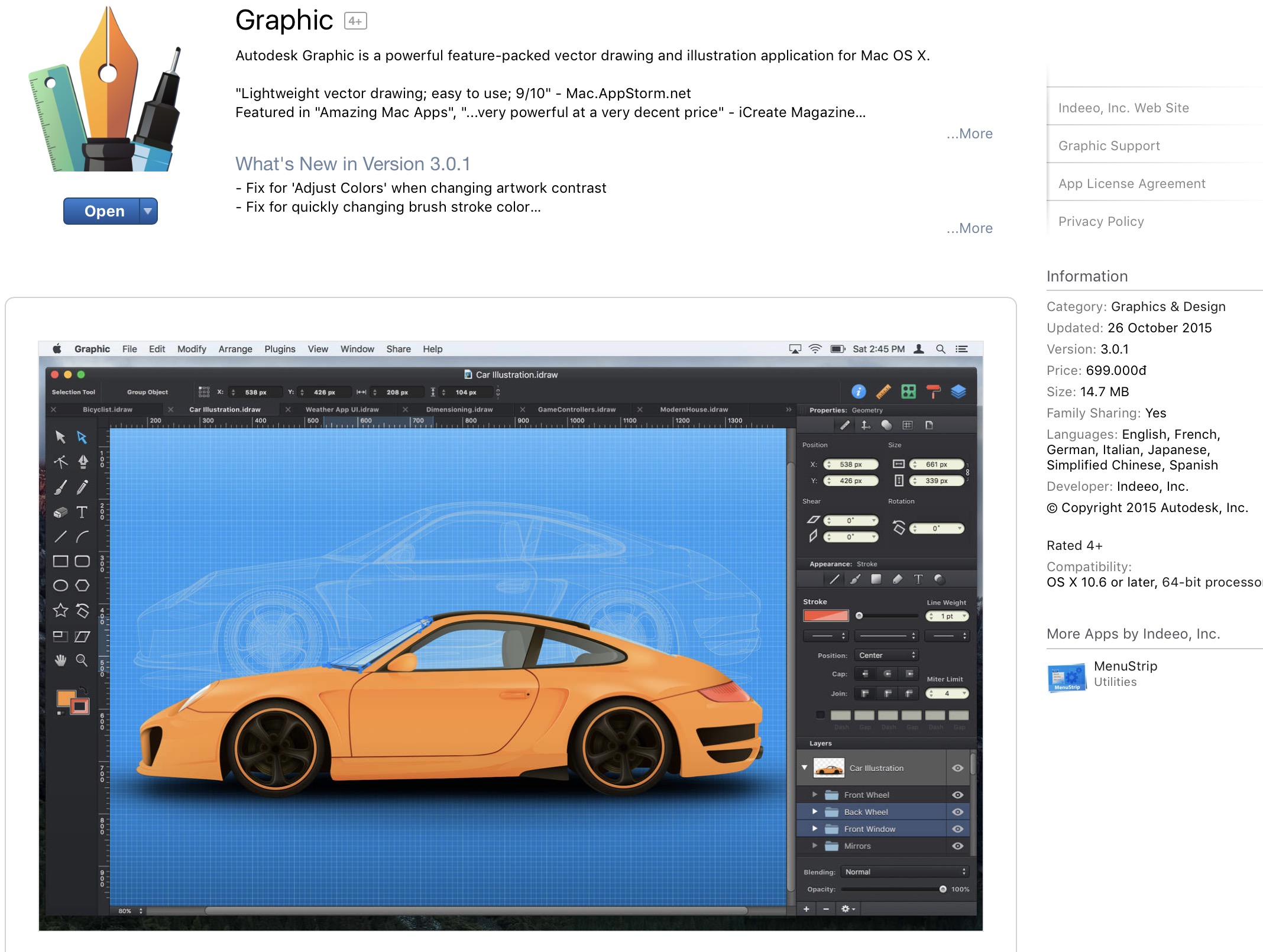
Task: Click the Wi-Fi icon in menu bar
Action: (815, 349)
